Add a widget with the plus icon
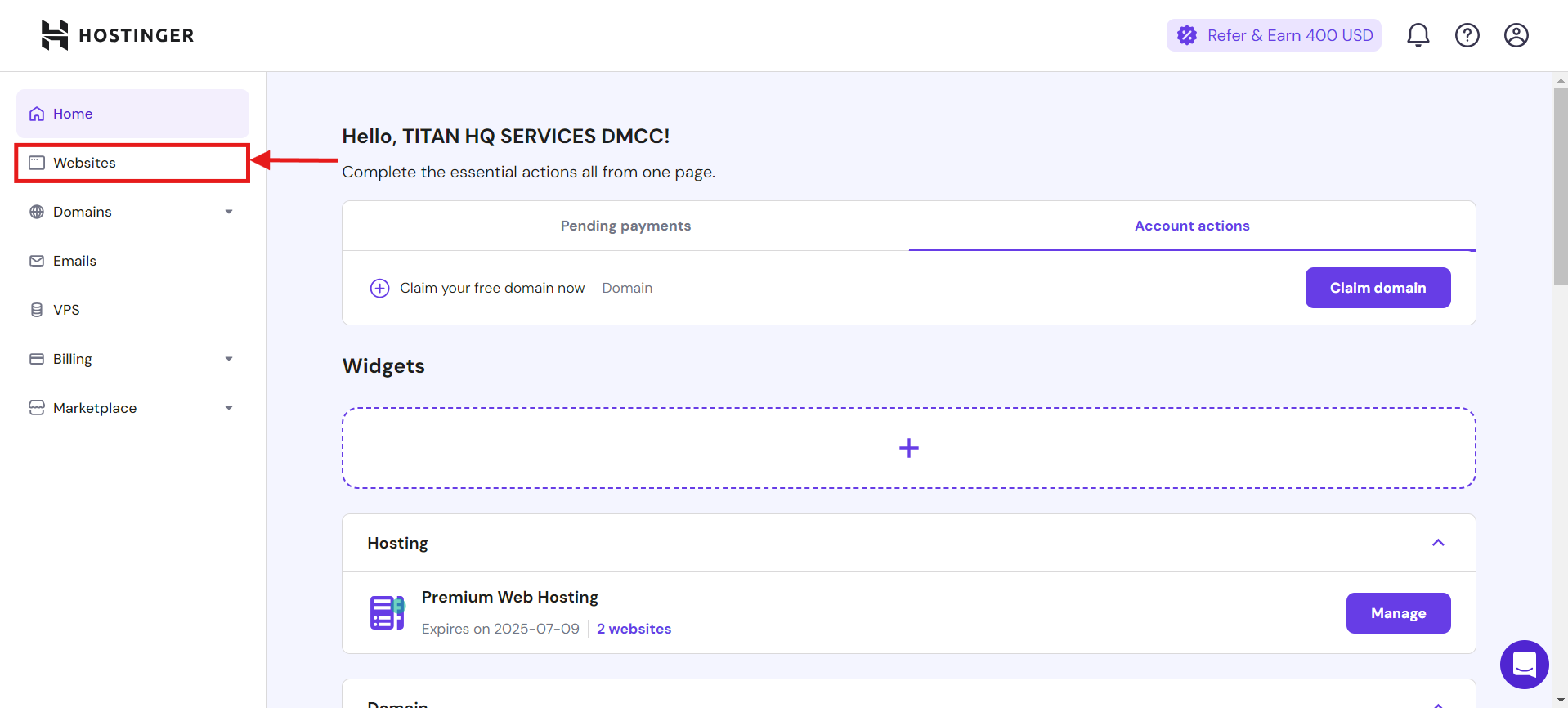The width and height of the screenshot is (1568, 708). (909, 448)
